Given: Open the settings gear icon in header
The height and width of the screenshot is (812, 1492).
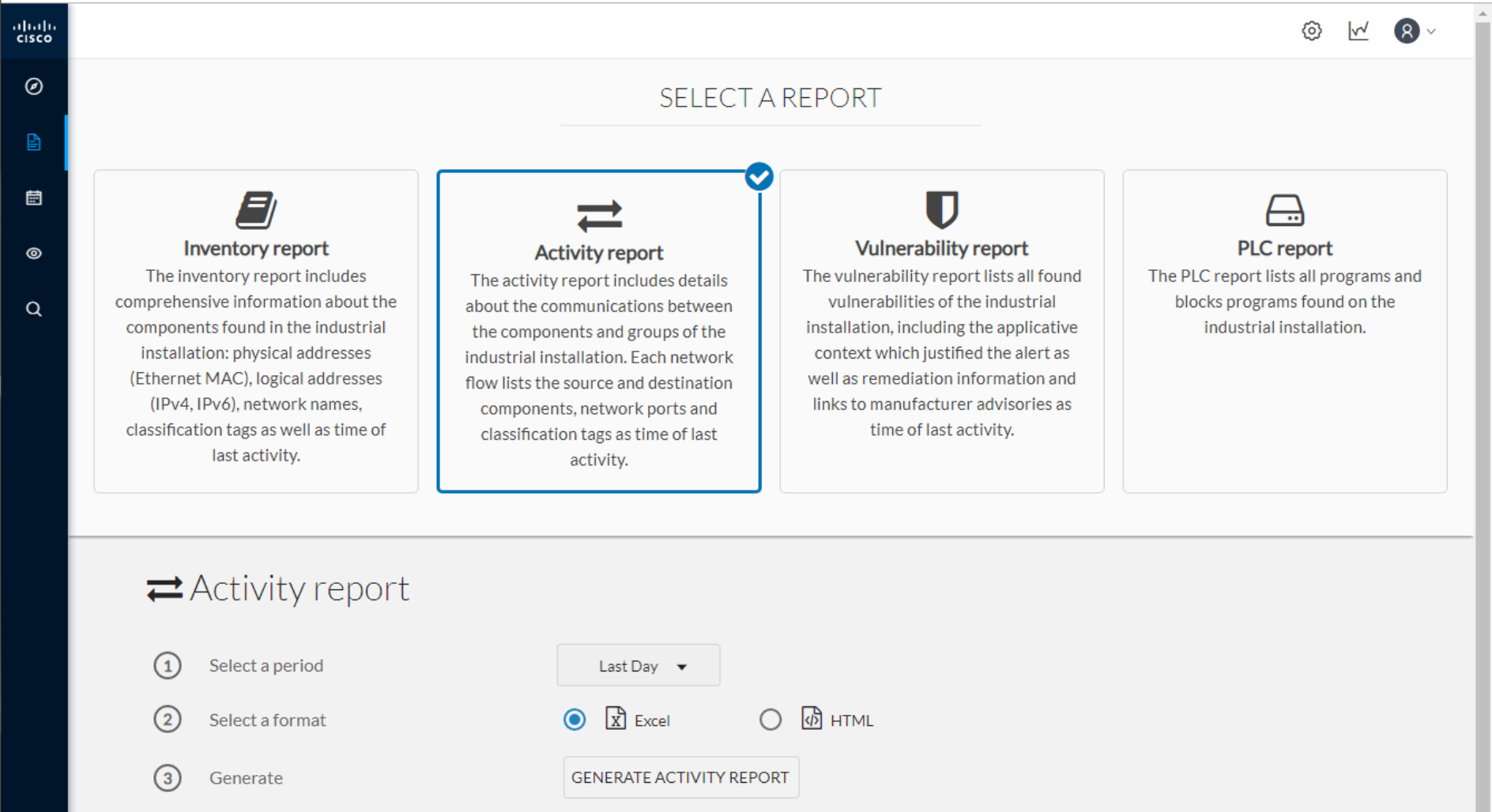Looking at the screenshot, I should (1312, 31).
